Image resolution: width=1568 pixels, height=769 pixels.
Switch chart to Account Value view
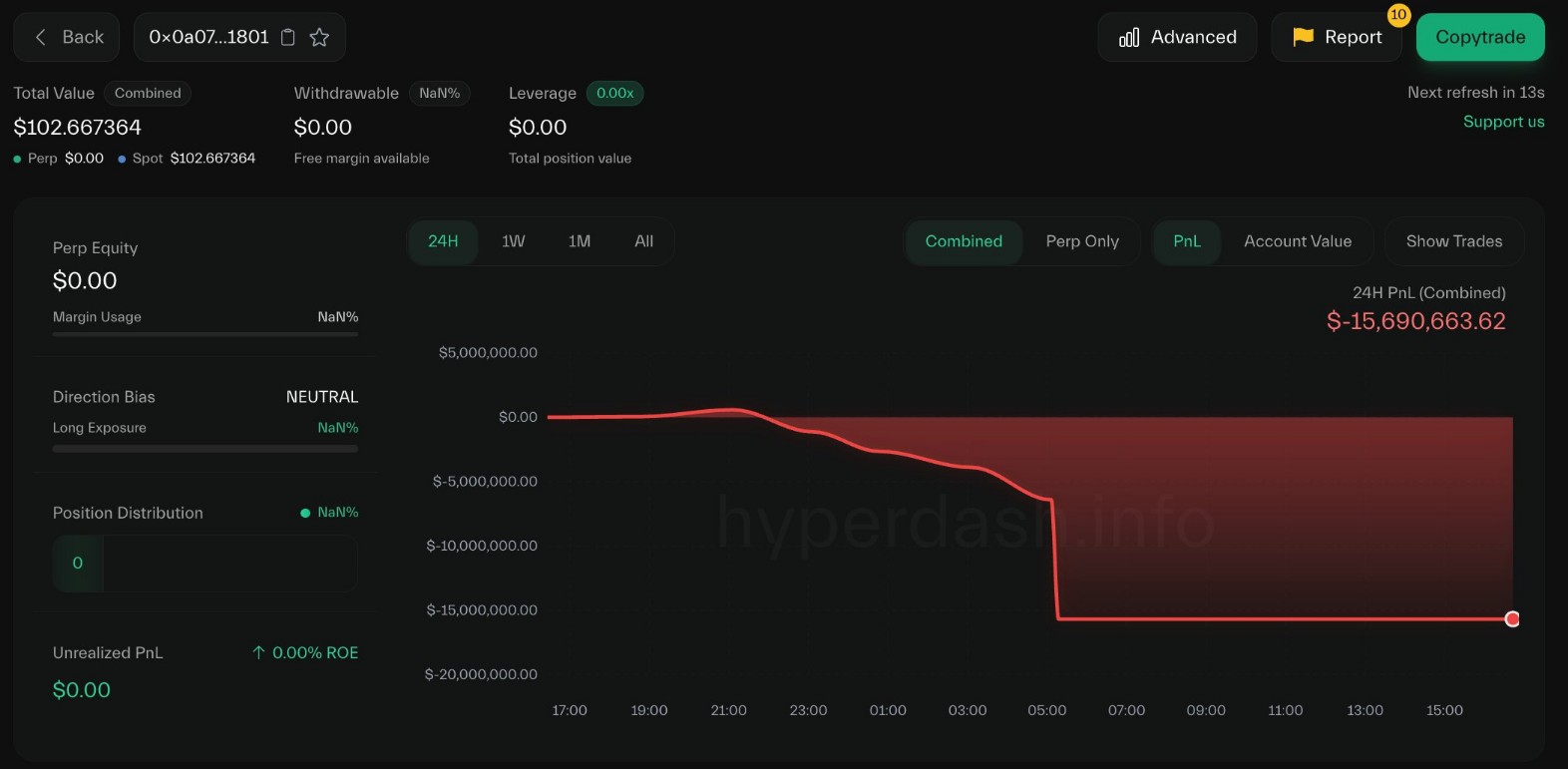click(x=1297, y=241)
